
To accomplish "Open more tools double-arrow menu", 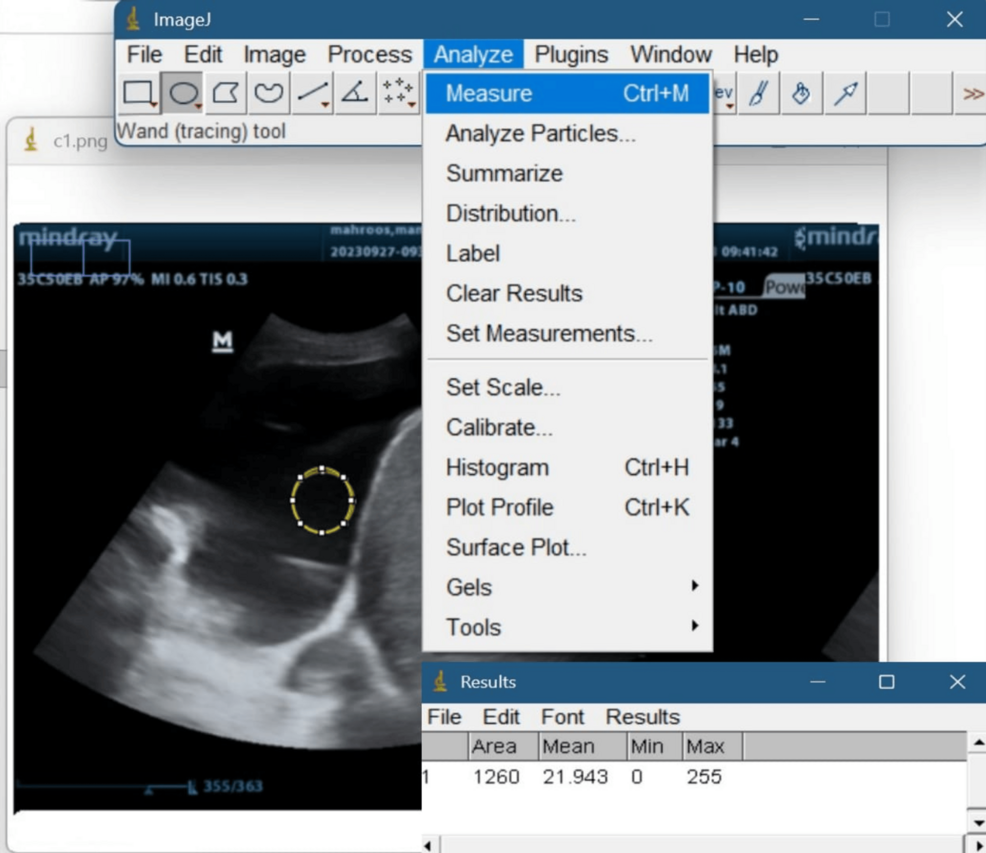I will [x=972, y=94].
